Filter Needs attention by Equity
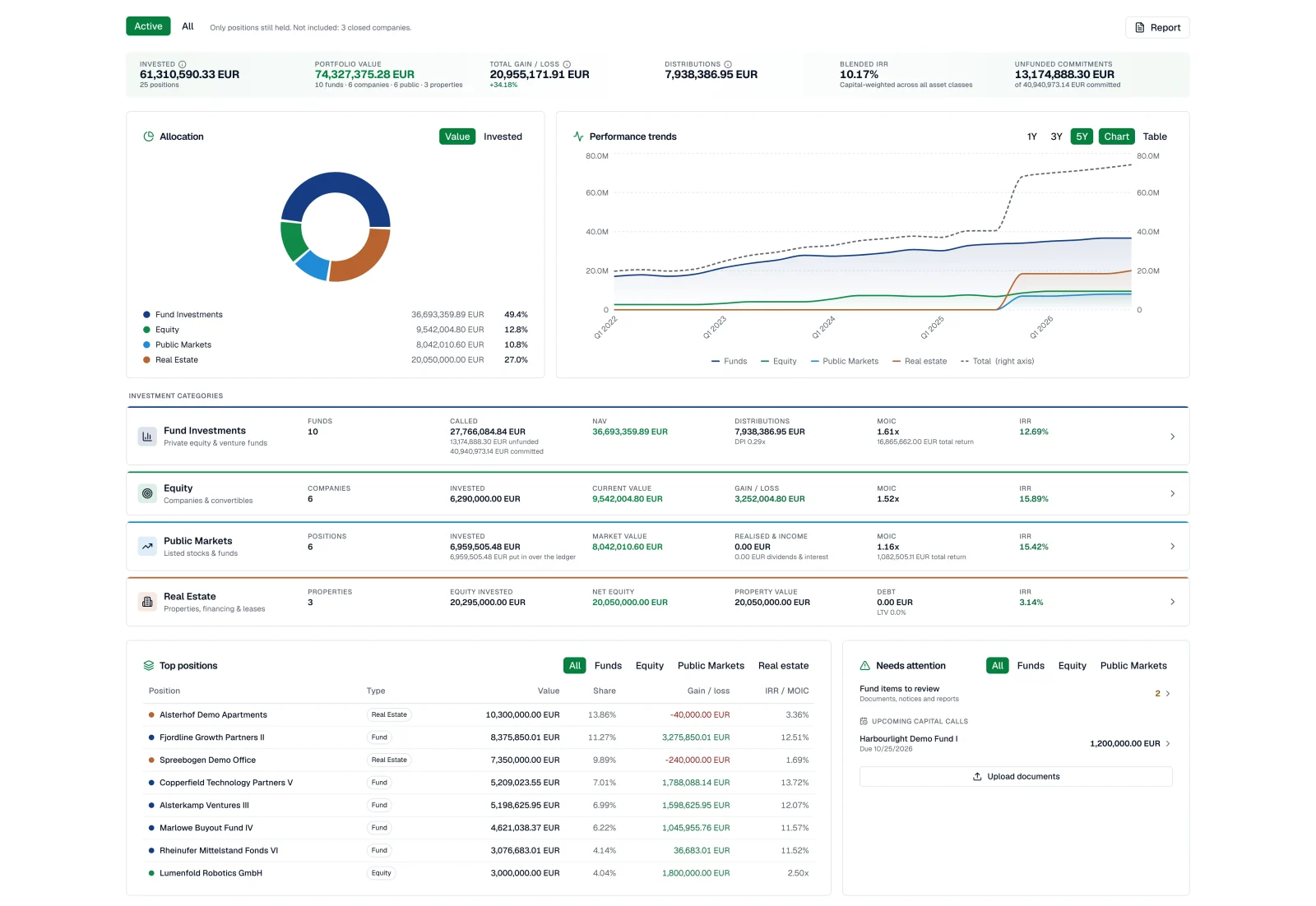Viewport: 1316px width, 906px height. [1072, 666]
